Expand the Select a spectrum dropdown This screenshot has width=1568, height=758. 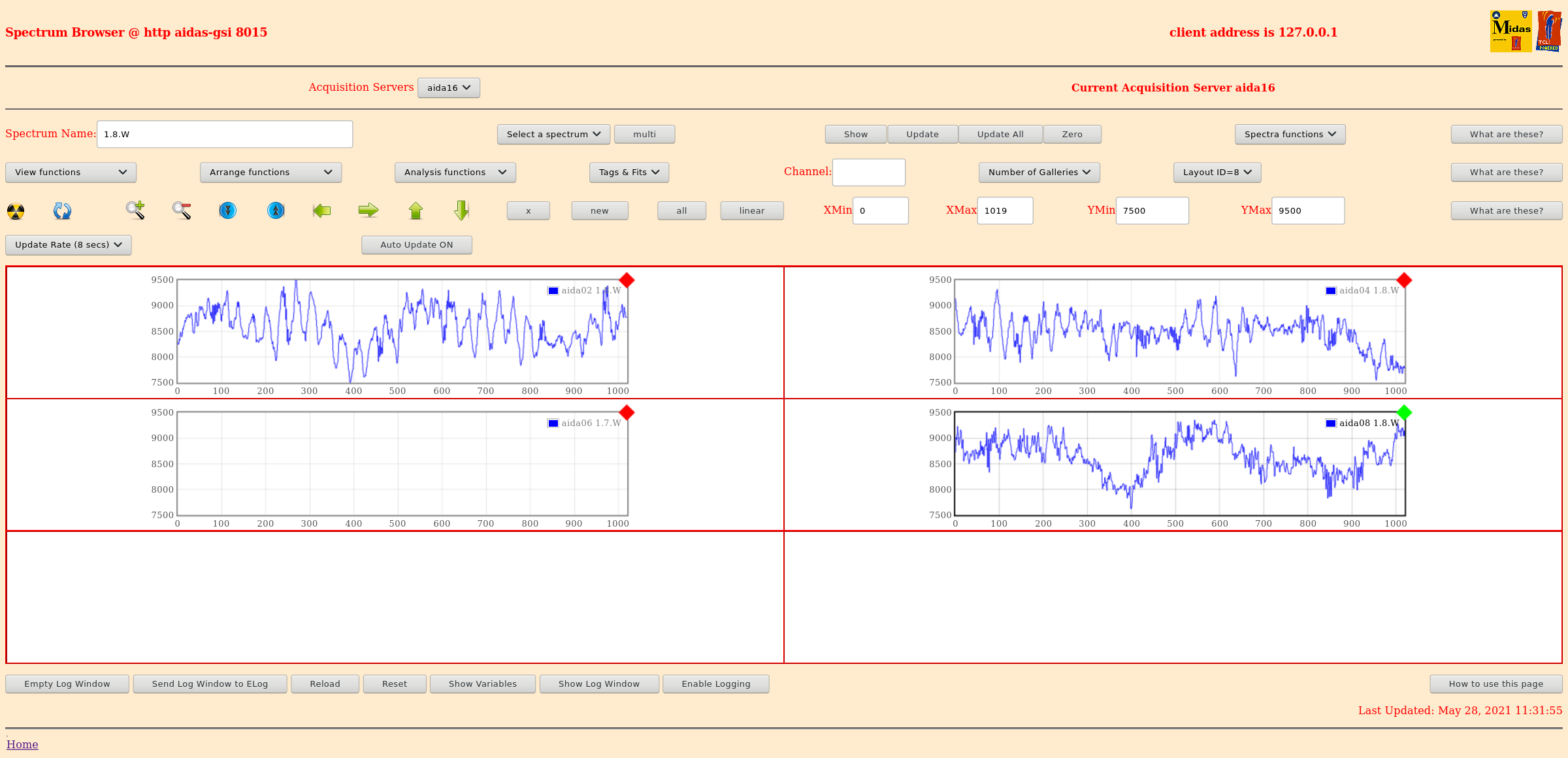(553, 135)
